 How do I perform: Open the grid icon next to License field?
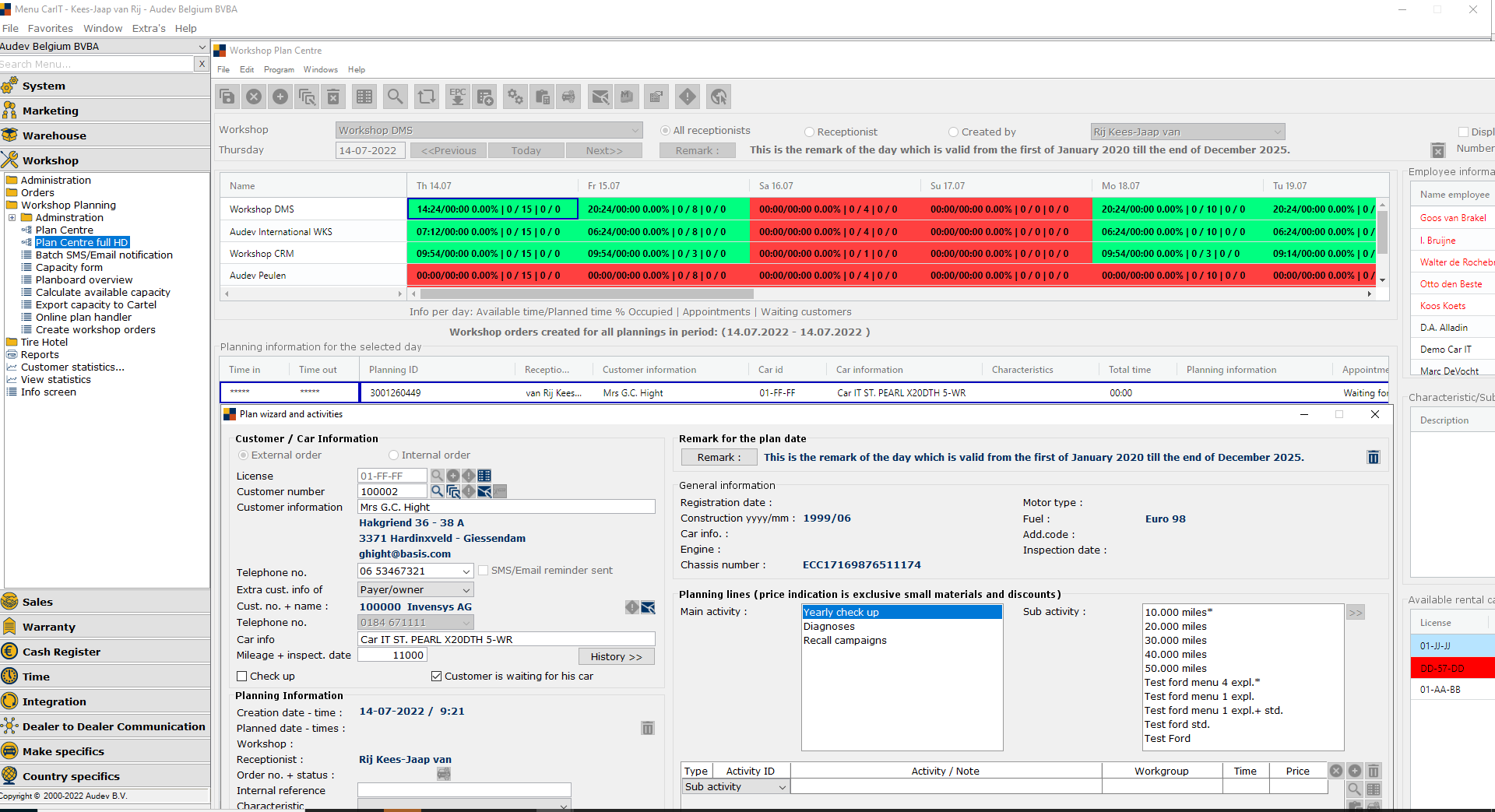click(484, 476)
